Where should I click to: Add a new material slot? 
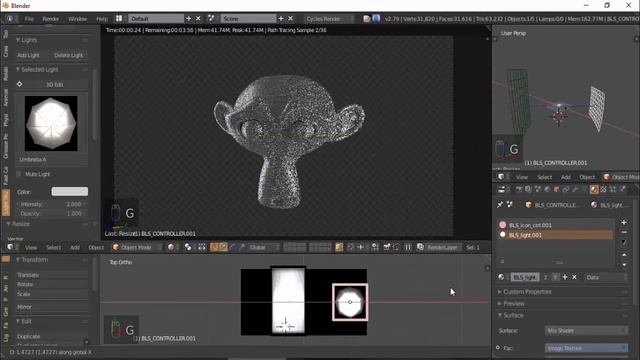(624, 222)
